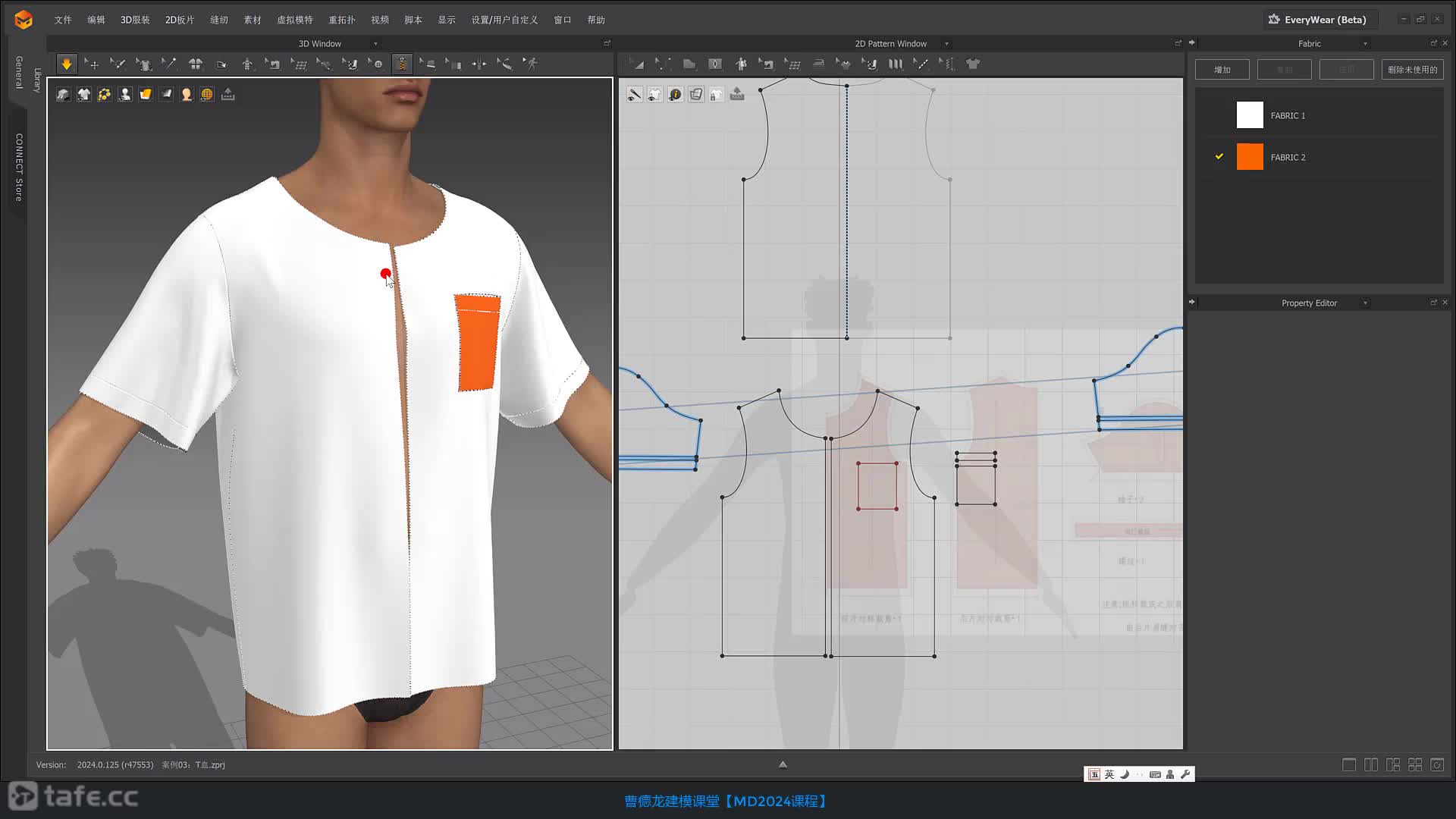Click the 增加 button in Fabric panel
Screen dimensions: 1456x819
pyautogui.click(x=1222, y=70)
